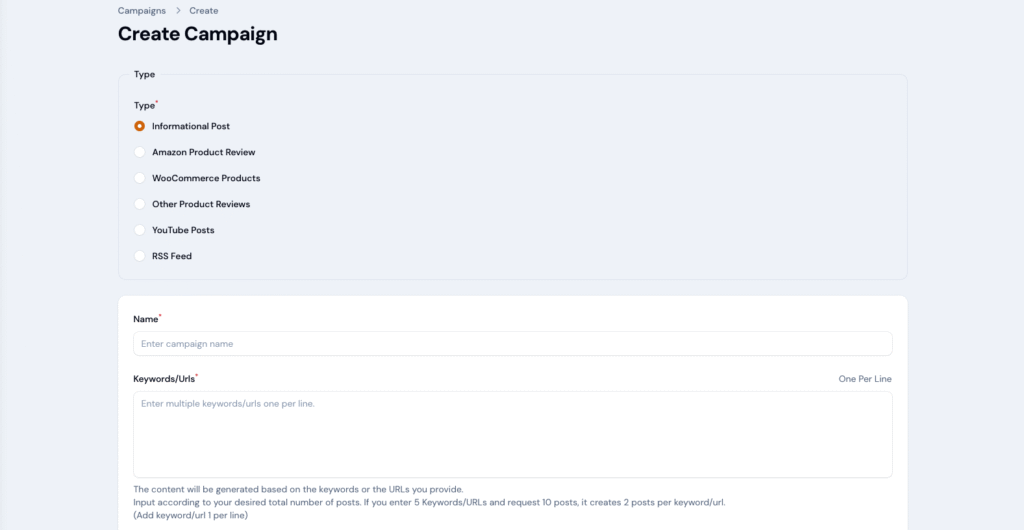Go back to Campaigns breadcrumb link
1024x530 pixels.
pos(142,11)
